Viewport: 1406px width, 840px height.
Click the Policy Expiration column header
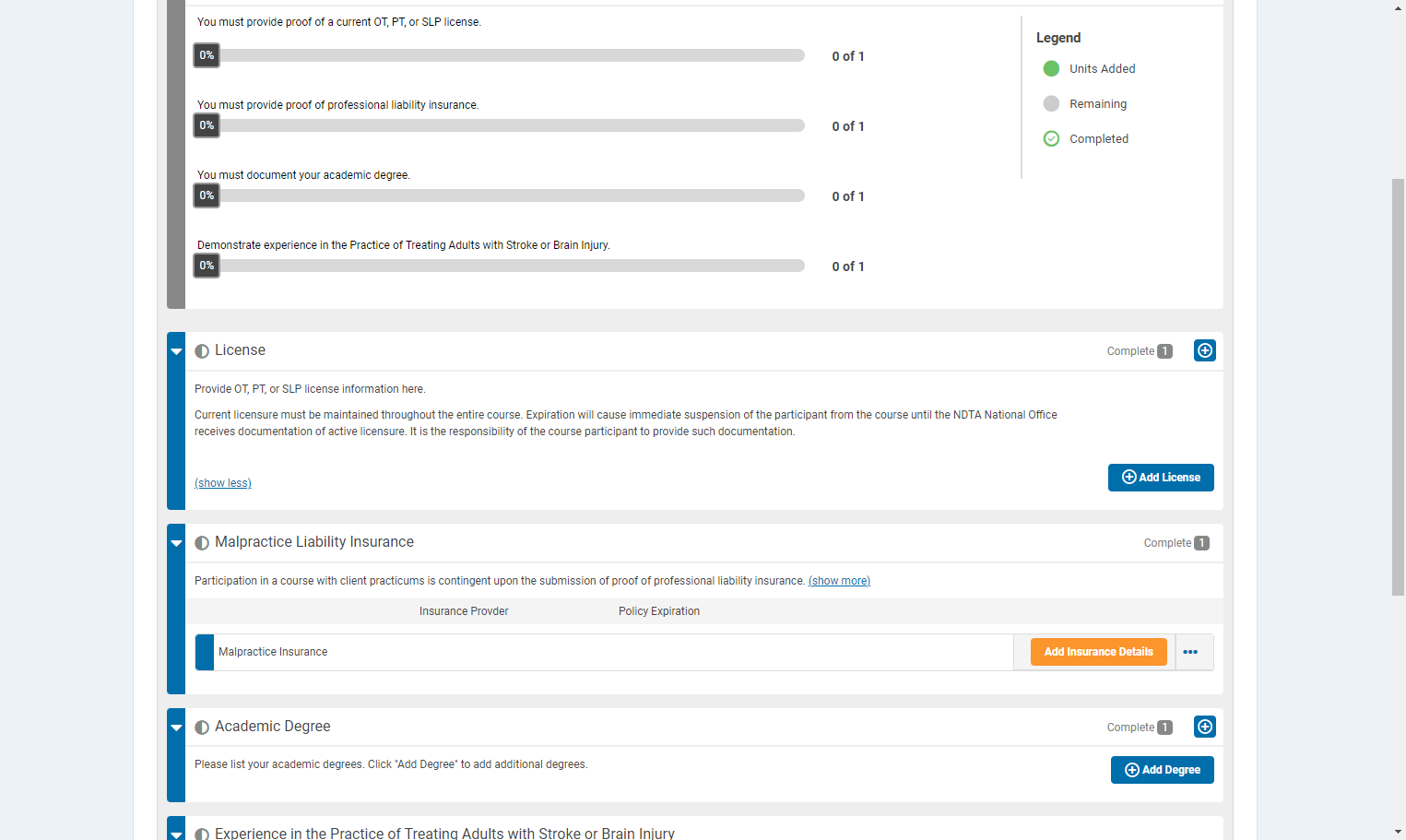coord(659,611)
